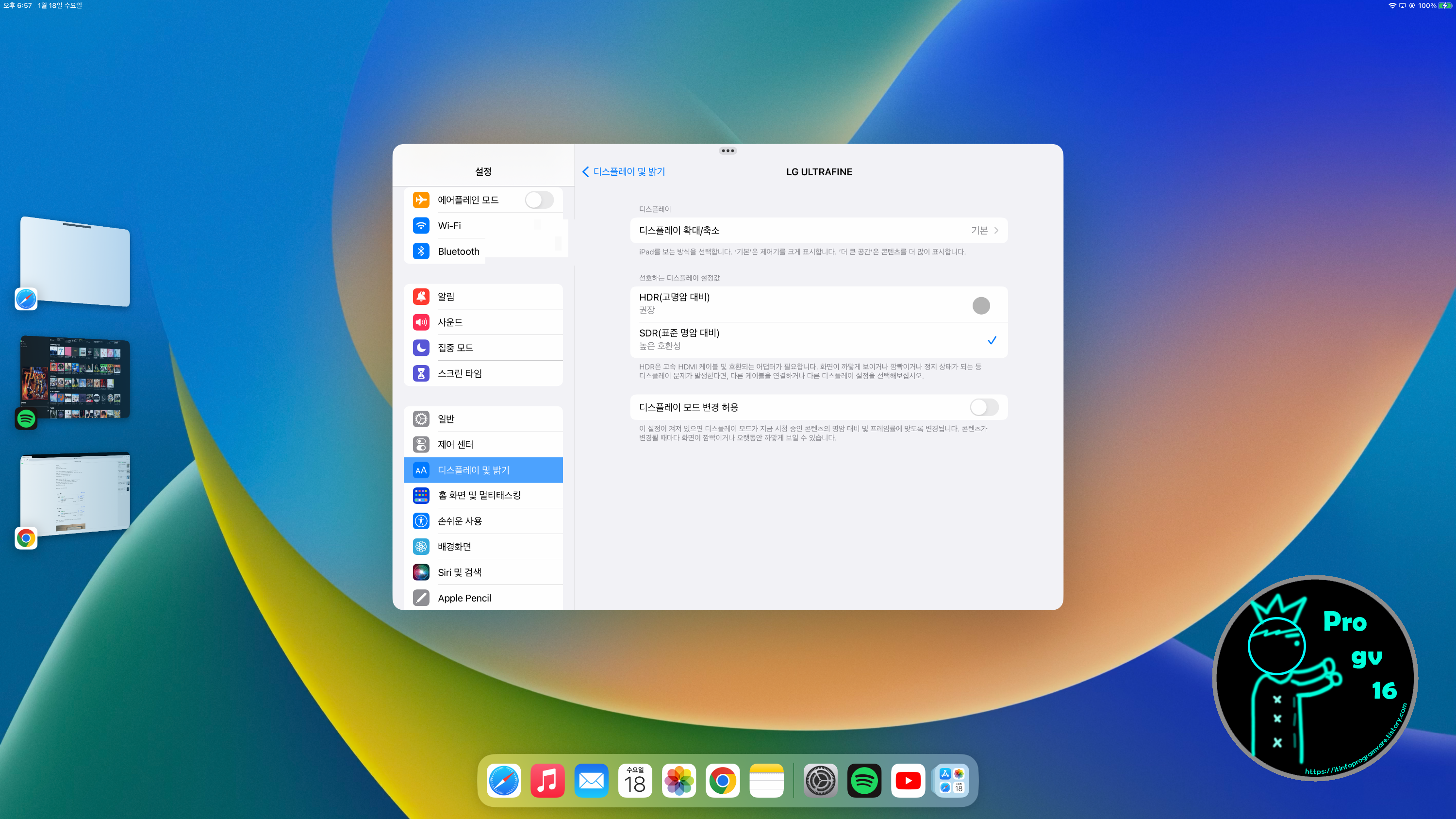Open 디스플레이 확대/축소 setting row
The width and height of the screenshot is (1456, 819).
click(x=818, y=231)
